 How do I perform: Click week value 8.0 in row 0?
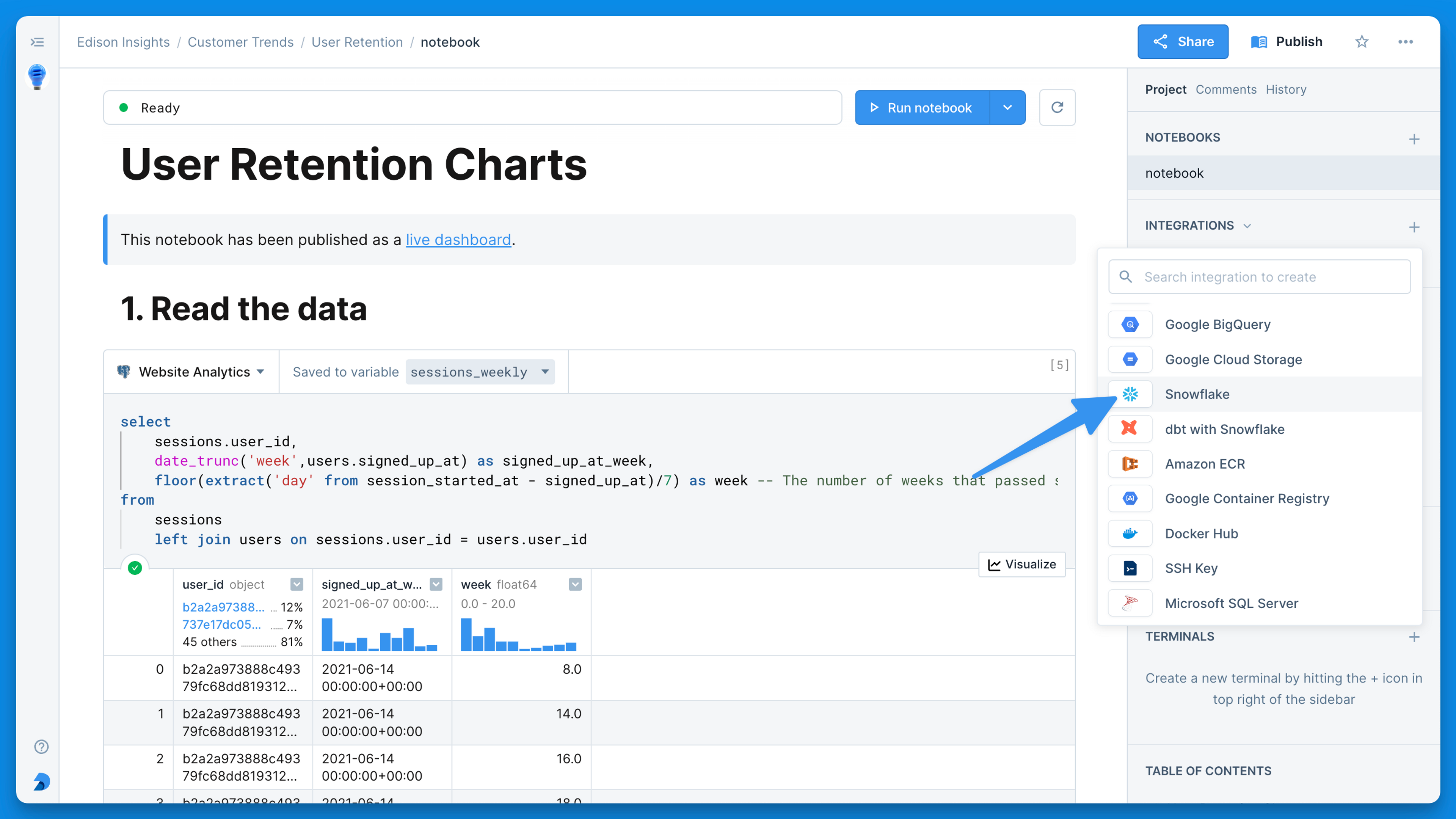571,668
